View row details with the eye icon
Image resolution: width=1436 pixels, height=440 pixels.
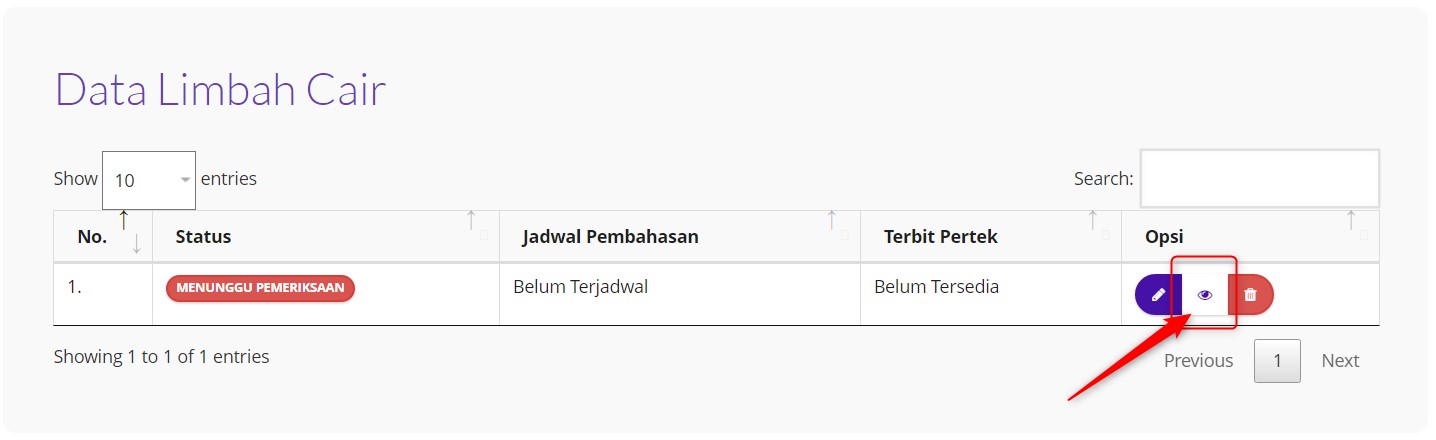click(x=1204, y=295)
